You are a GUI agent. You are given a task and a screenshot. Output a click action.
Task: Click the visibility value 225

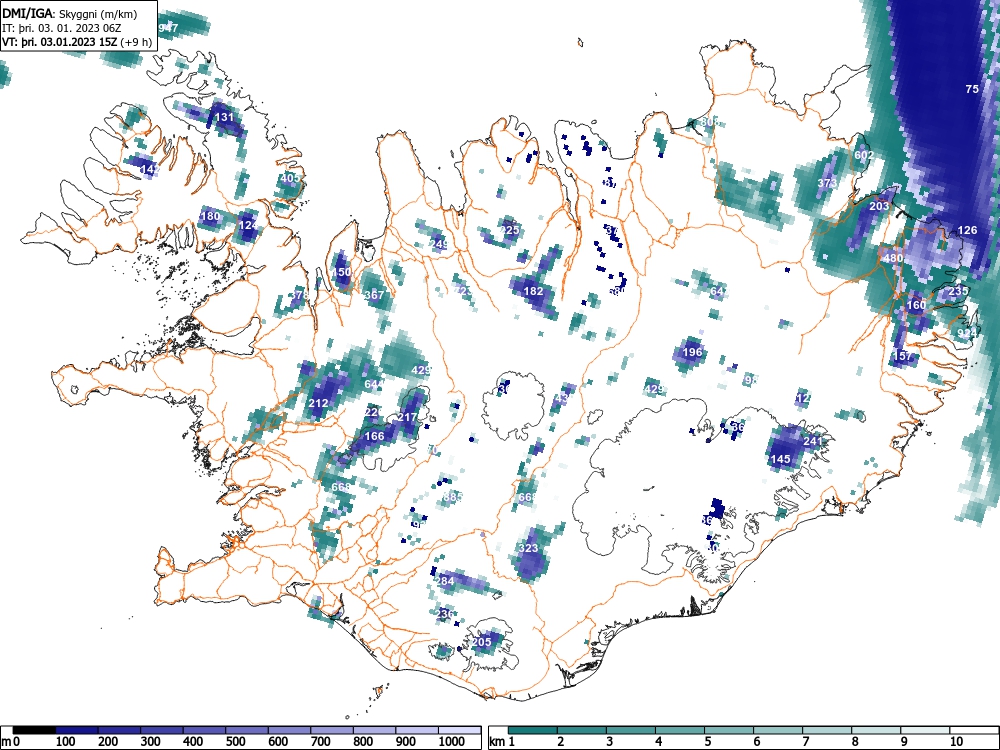509,230
